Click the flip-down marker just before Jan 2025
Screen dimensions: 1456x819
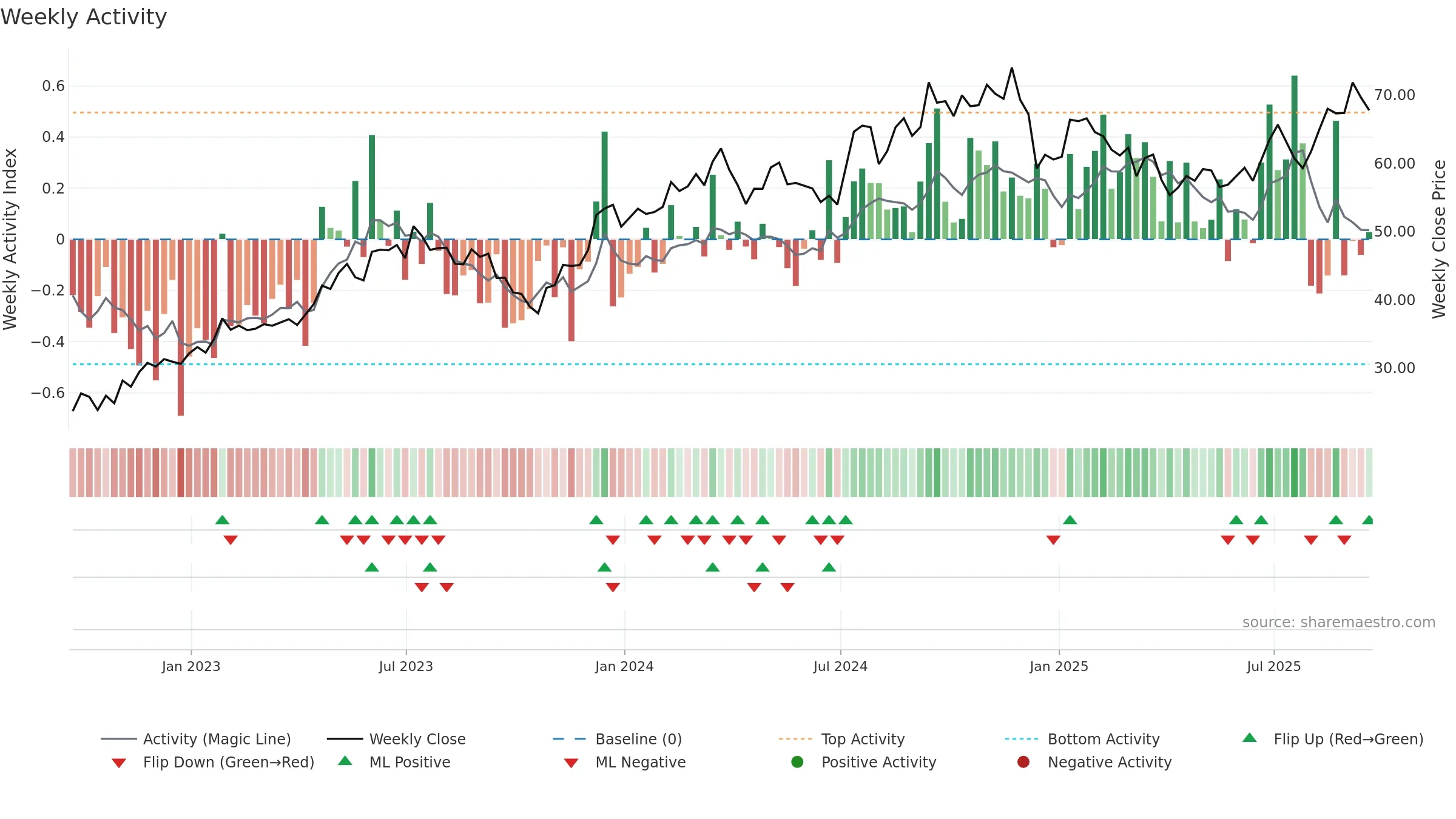[x=1053, y=539]
